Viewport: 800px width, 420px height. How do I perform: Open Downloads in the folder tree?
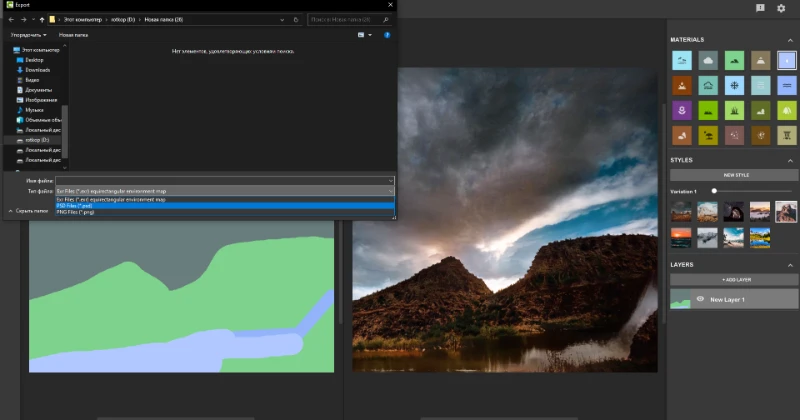(x=37, y=70)
